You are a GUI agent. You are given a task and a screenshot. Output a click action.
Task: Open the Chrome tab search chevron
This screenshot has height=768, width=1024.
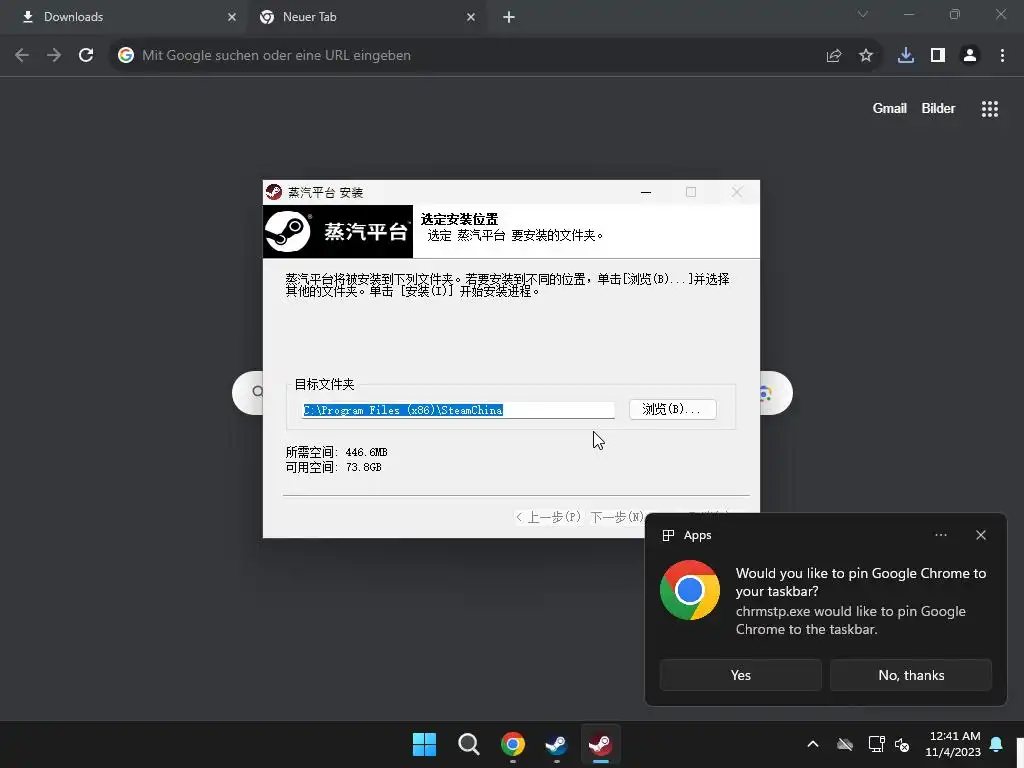tap(863, 14)
